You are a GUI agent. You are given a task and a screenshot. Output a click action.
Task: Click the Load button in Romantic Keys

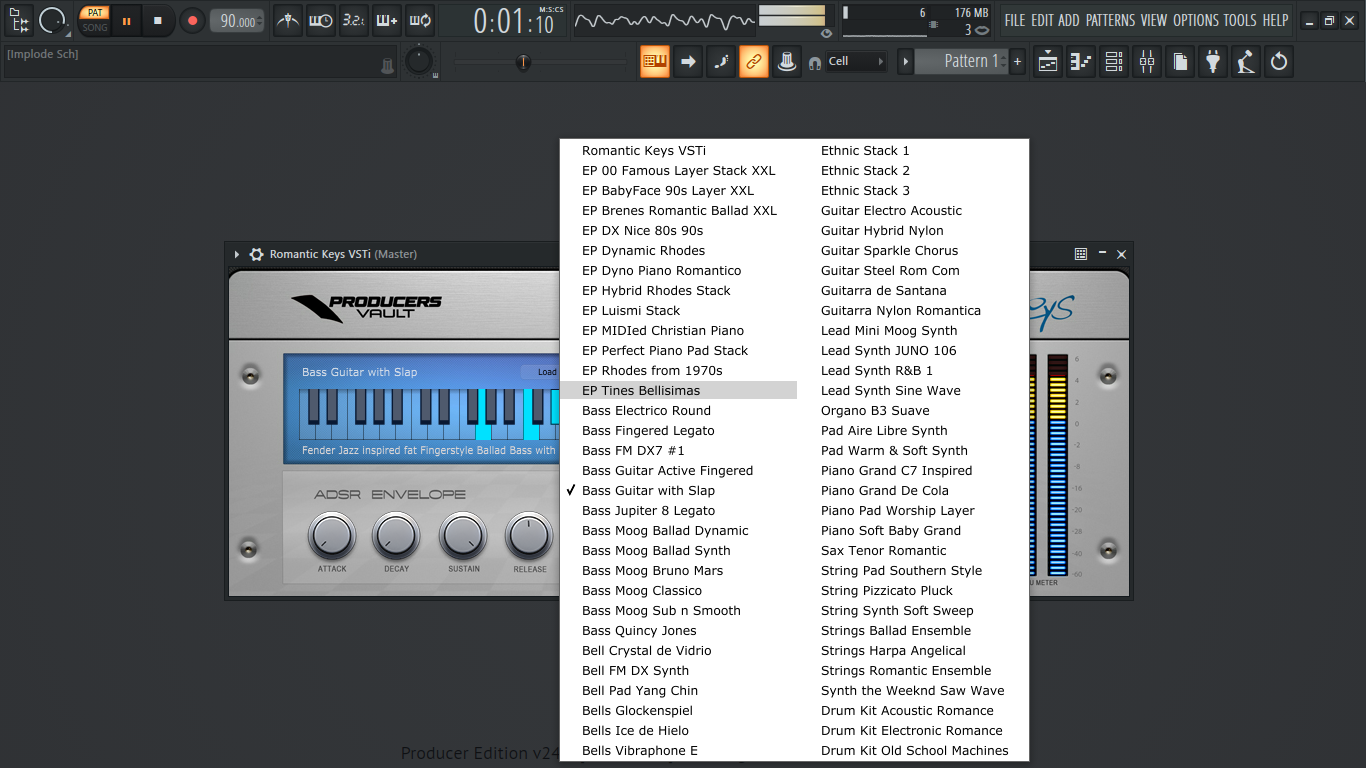coord(546,372)
